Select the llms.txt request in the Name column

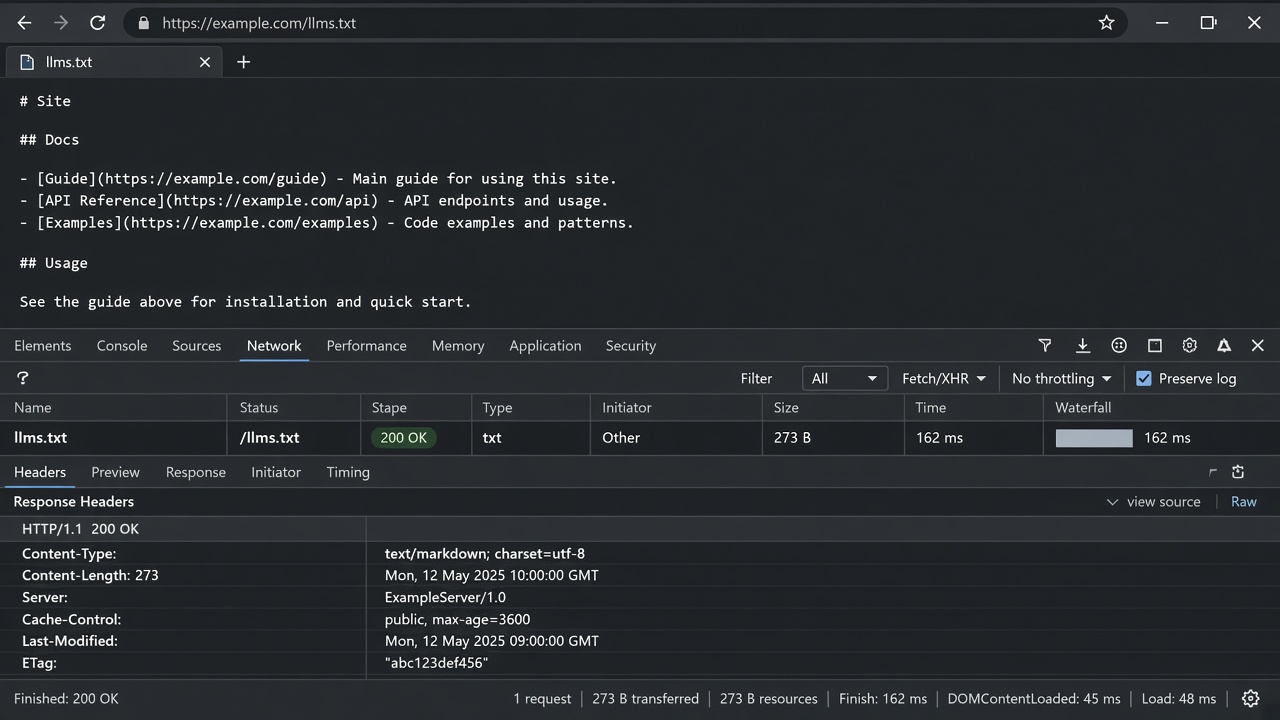[41, 437]
